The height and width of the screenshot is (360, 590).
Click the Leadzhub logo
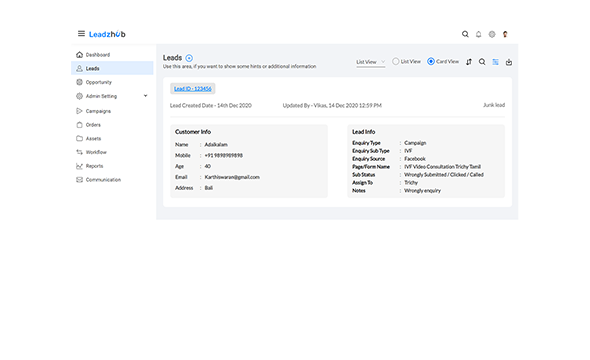[x=107, y=34]
